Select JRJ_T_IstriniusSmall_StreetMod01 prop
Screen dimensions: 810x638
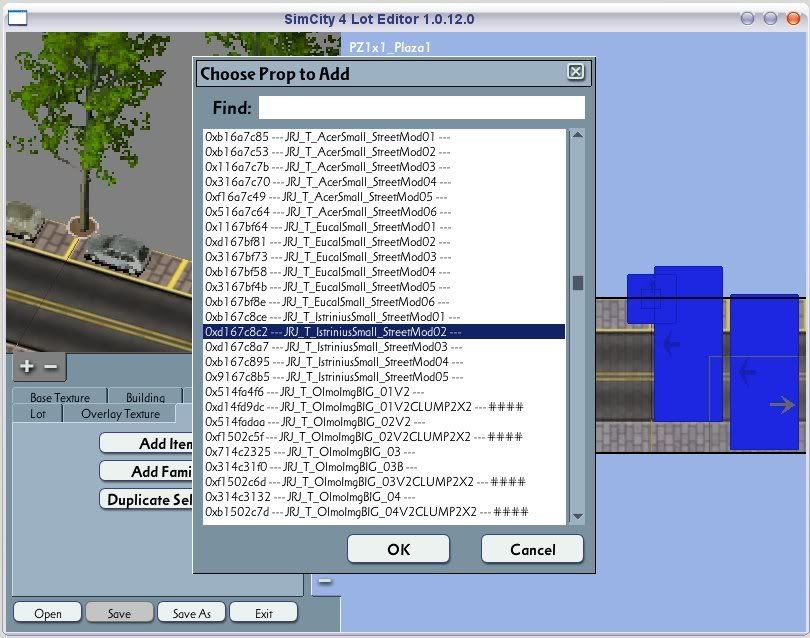pyautogui.click(x=384, y=317)
